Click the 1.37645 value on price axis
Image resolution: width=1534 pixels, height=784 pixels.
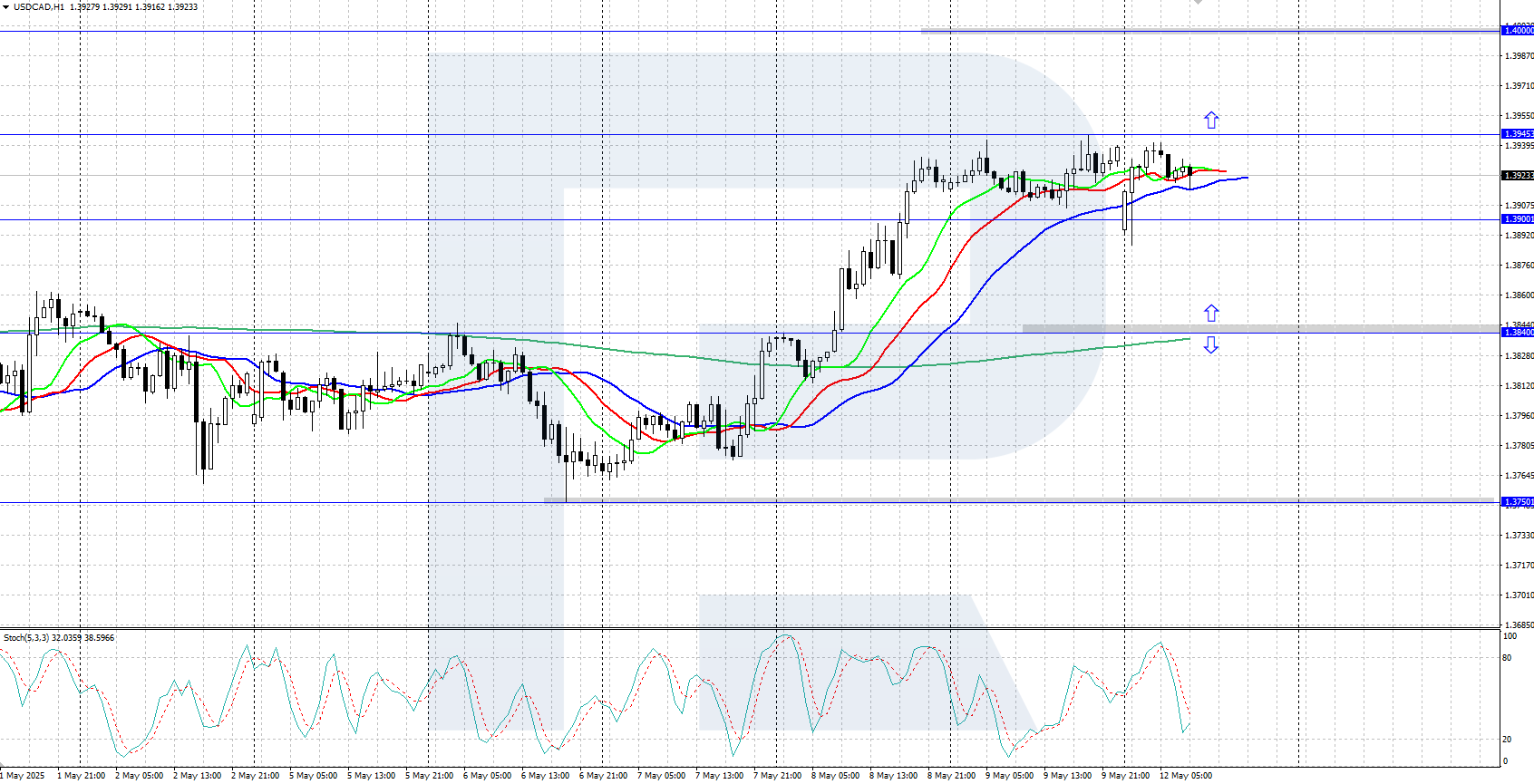[x=1519, y=476]
